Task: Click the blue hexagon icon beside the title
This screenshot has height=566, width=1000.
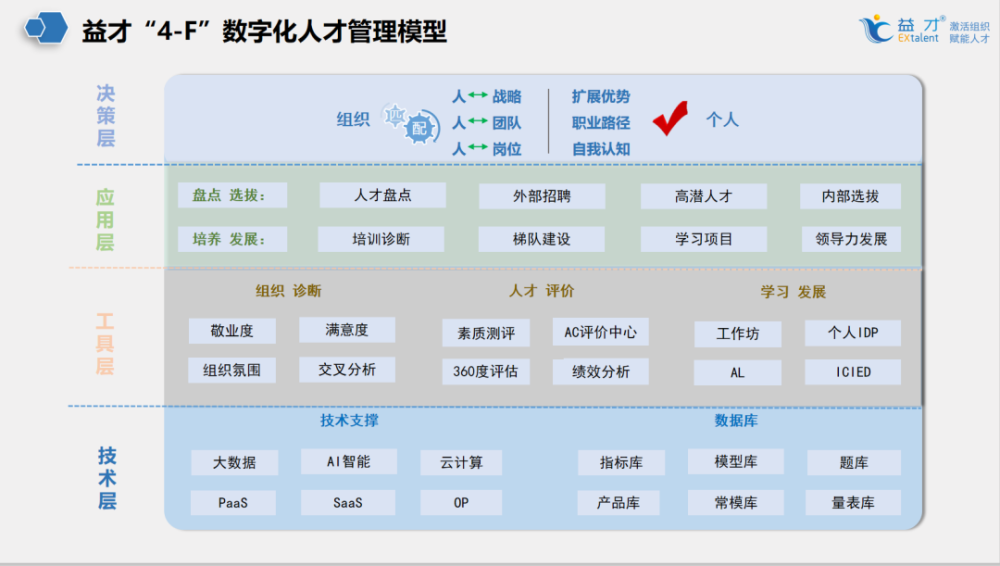Action: (46, 28)
